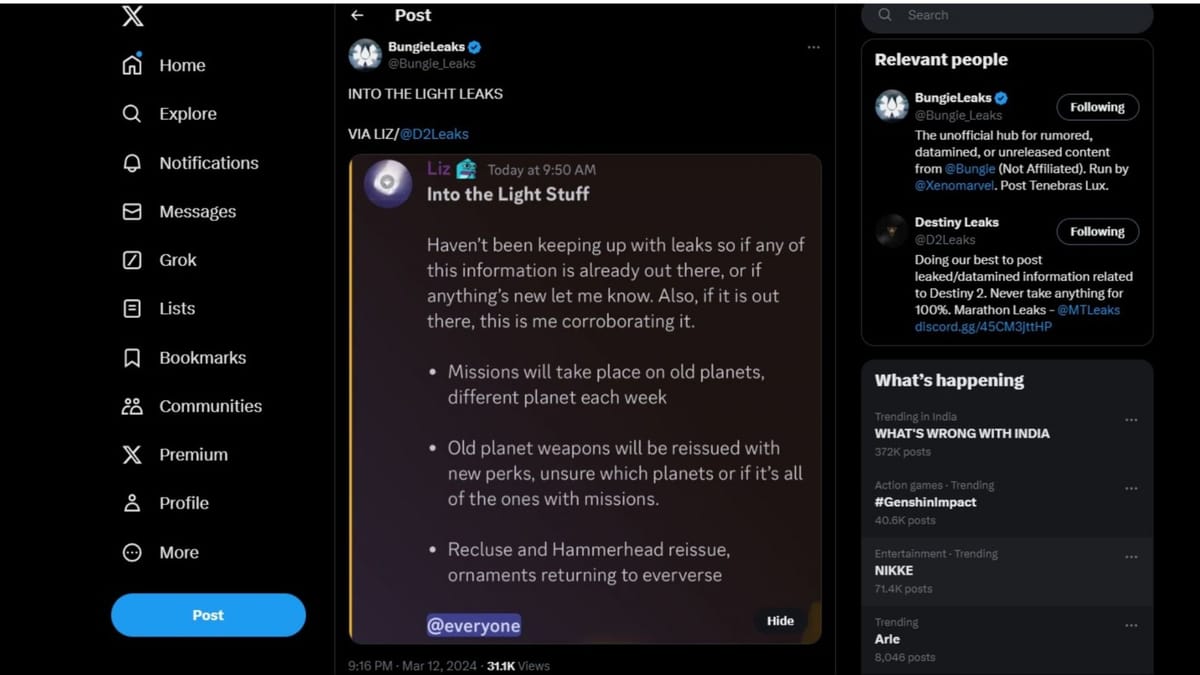Open Bookmarks icon in sidebar

(x=132, y=358)
